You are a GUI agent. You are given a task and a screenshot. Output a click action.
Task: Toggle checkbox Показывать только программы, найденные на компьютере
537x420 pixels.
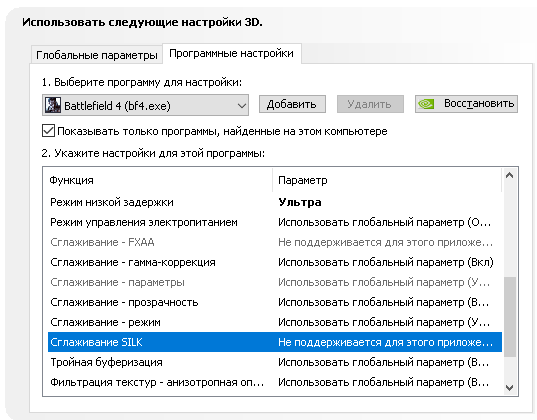click(48, 131)
